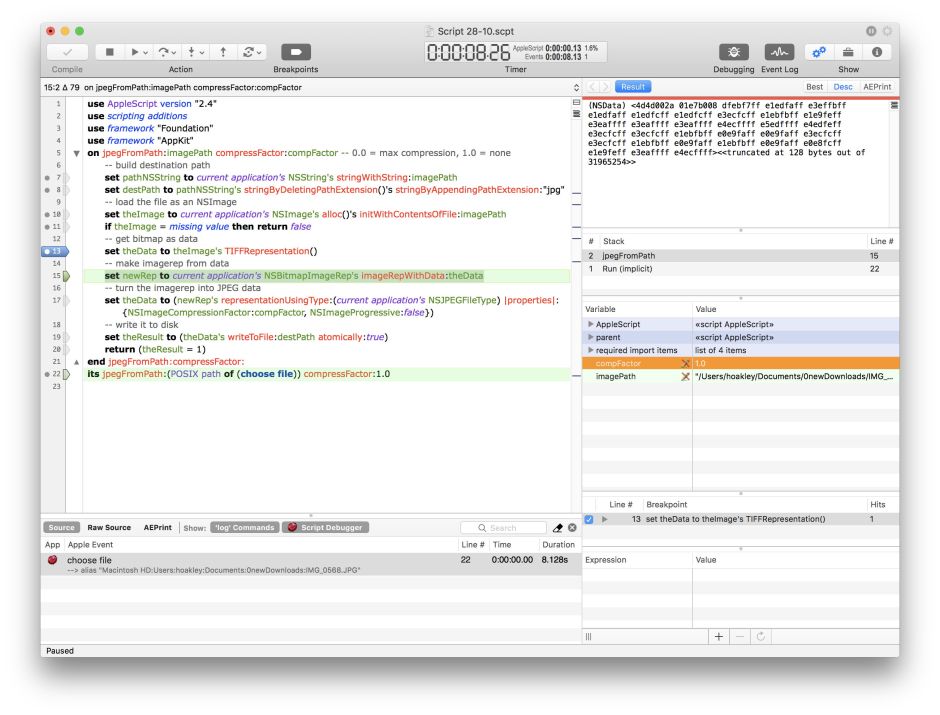This screenshot has width=940, height=715.
Task: Clear the event log using the eraser icon
Action: coord(558,527)
